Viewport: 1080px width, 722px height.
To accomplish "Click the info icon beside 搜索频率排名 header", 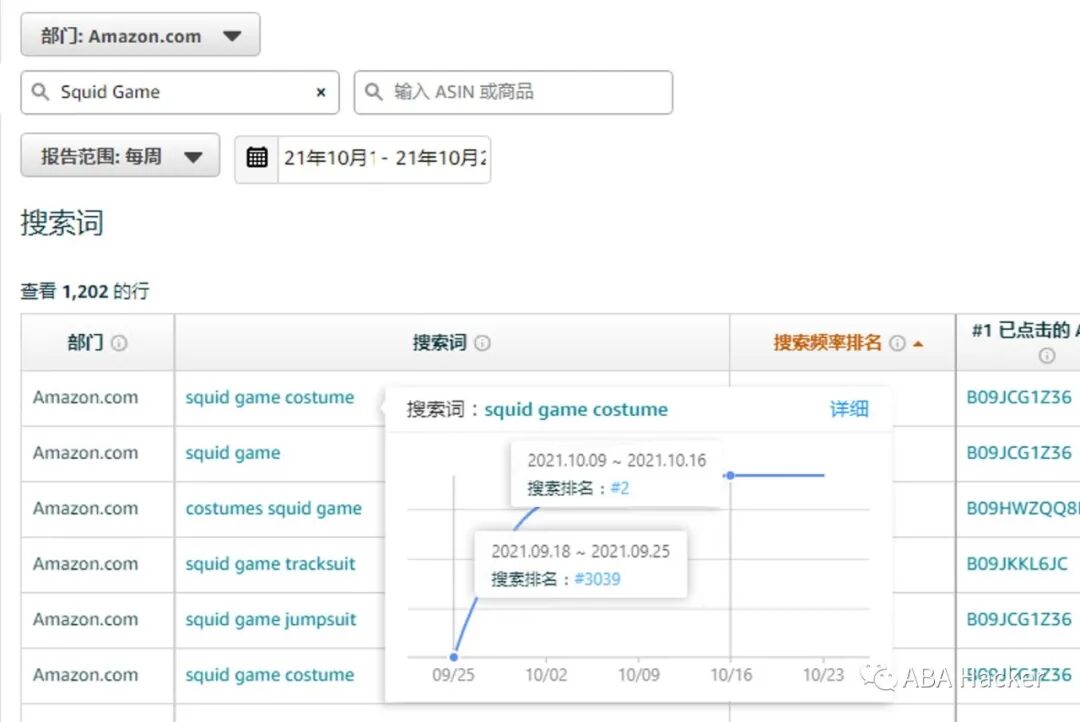I will tap(897, 343).
